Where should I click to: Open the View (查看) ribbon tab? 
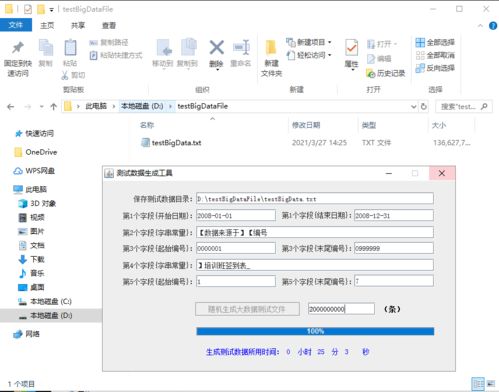[x=109, y=25]
